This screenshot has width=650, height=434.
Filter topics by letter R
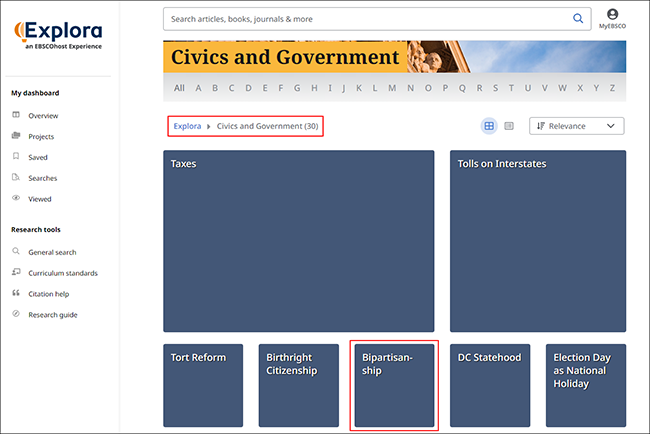(x=479, y=88)
